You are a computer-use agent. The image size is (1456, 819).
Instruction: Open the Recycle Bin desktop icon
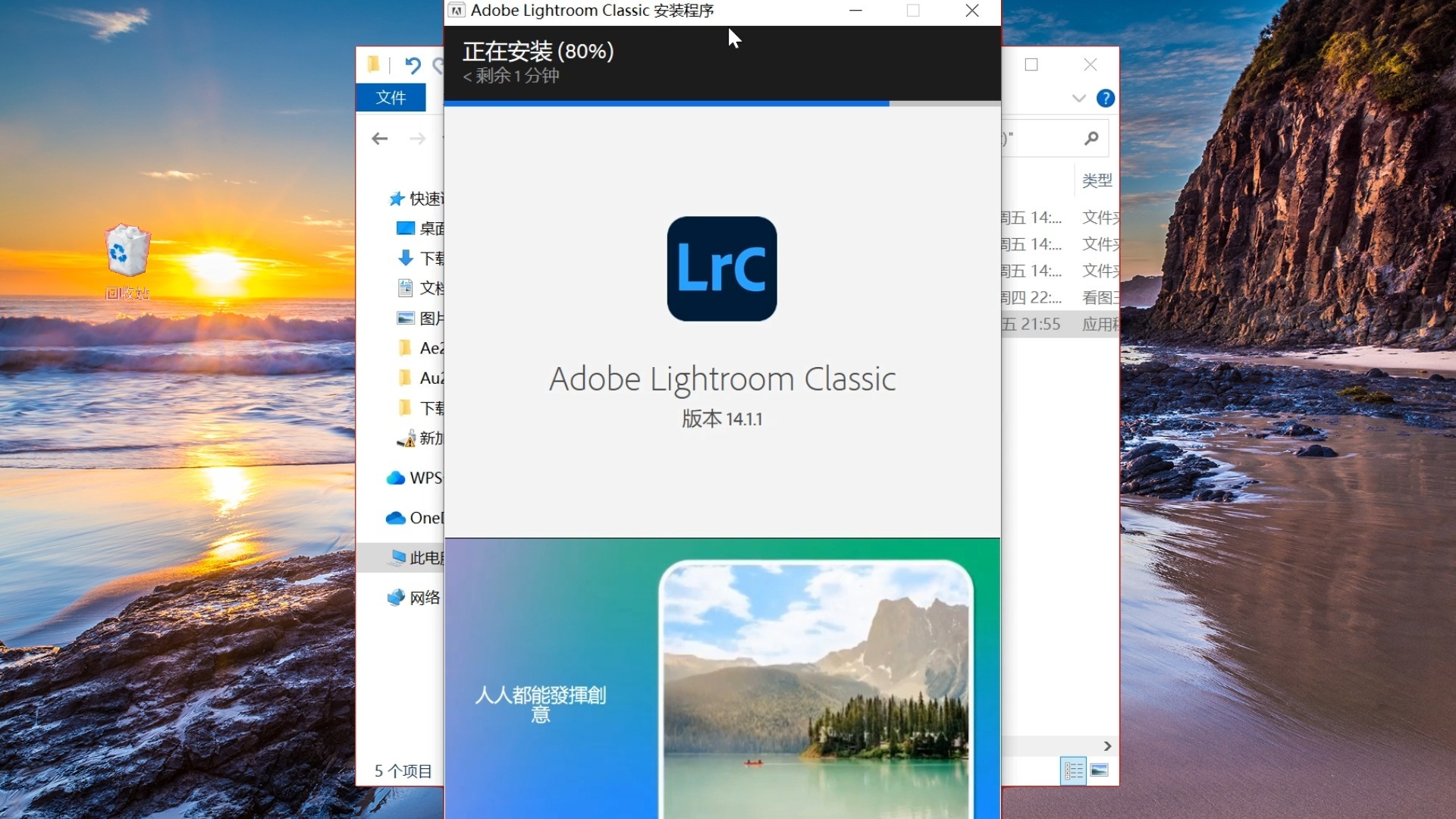click(x=127, y=262)
